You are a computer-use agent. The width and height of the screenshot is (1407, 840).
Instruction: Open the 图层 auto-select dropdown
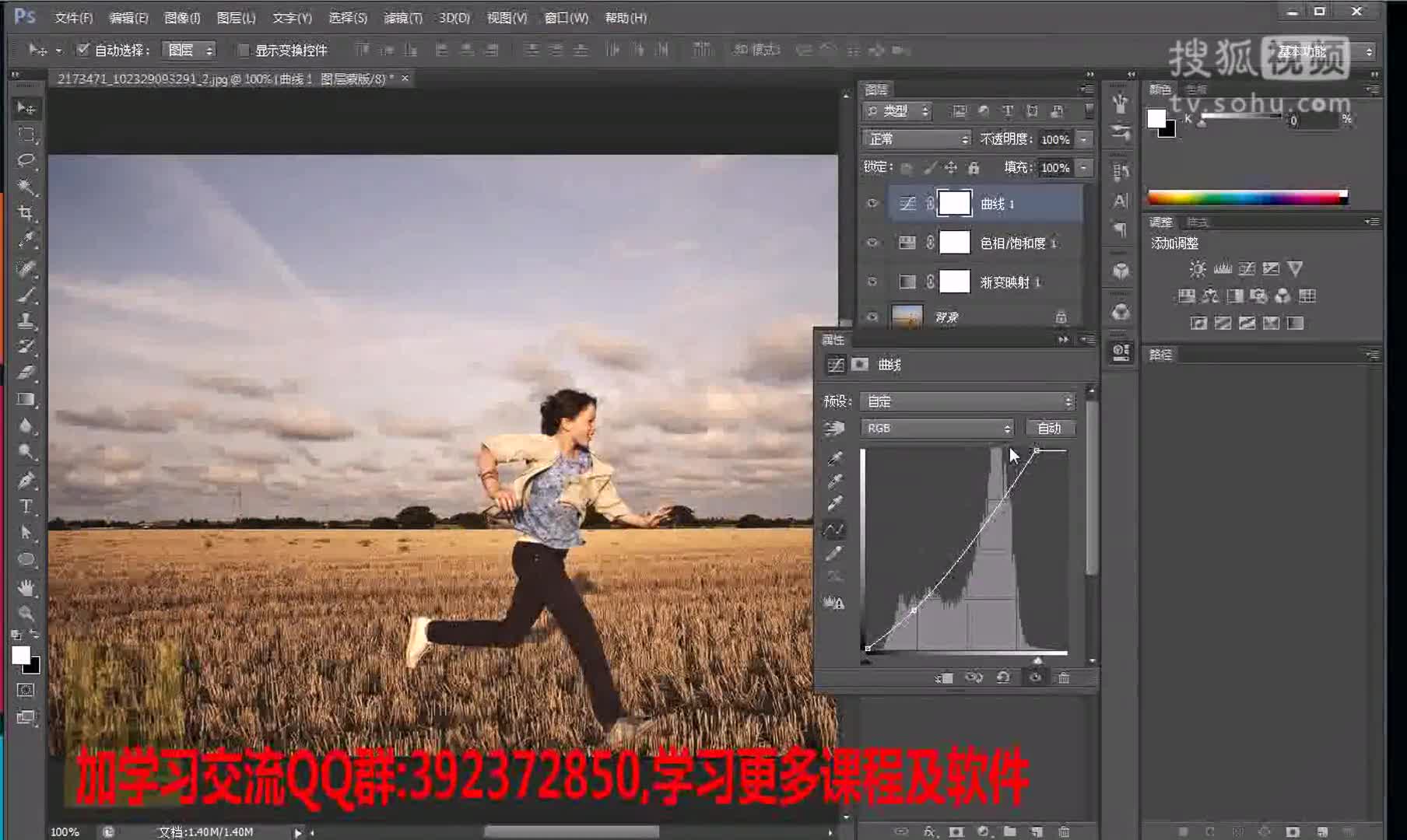click(189, 50)
